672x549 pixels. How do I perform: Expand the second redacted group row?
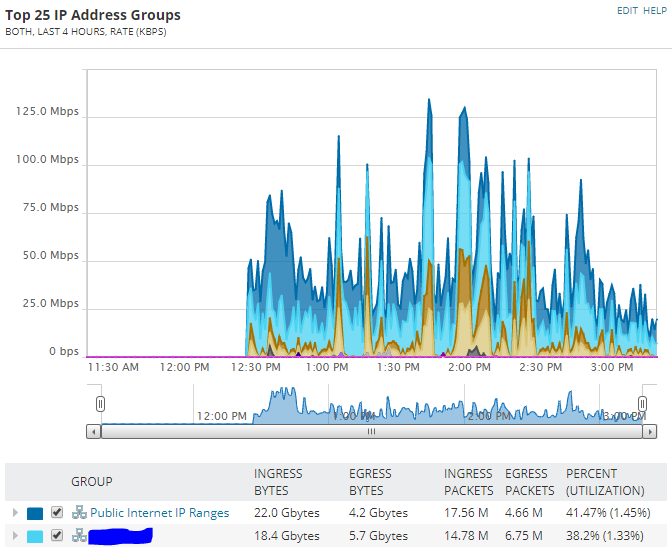click(x=15, y=535)
